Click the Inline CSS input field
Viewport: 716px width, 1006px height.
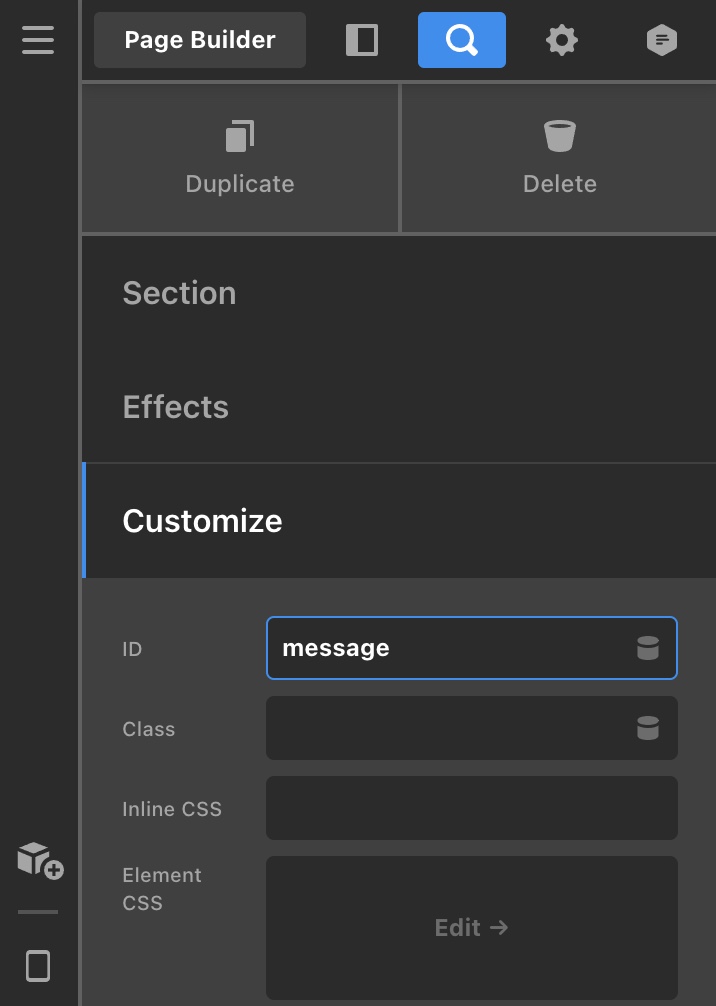coord(472,808)
